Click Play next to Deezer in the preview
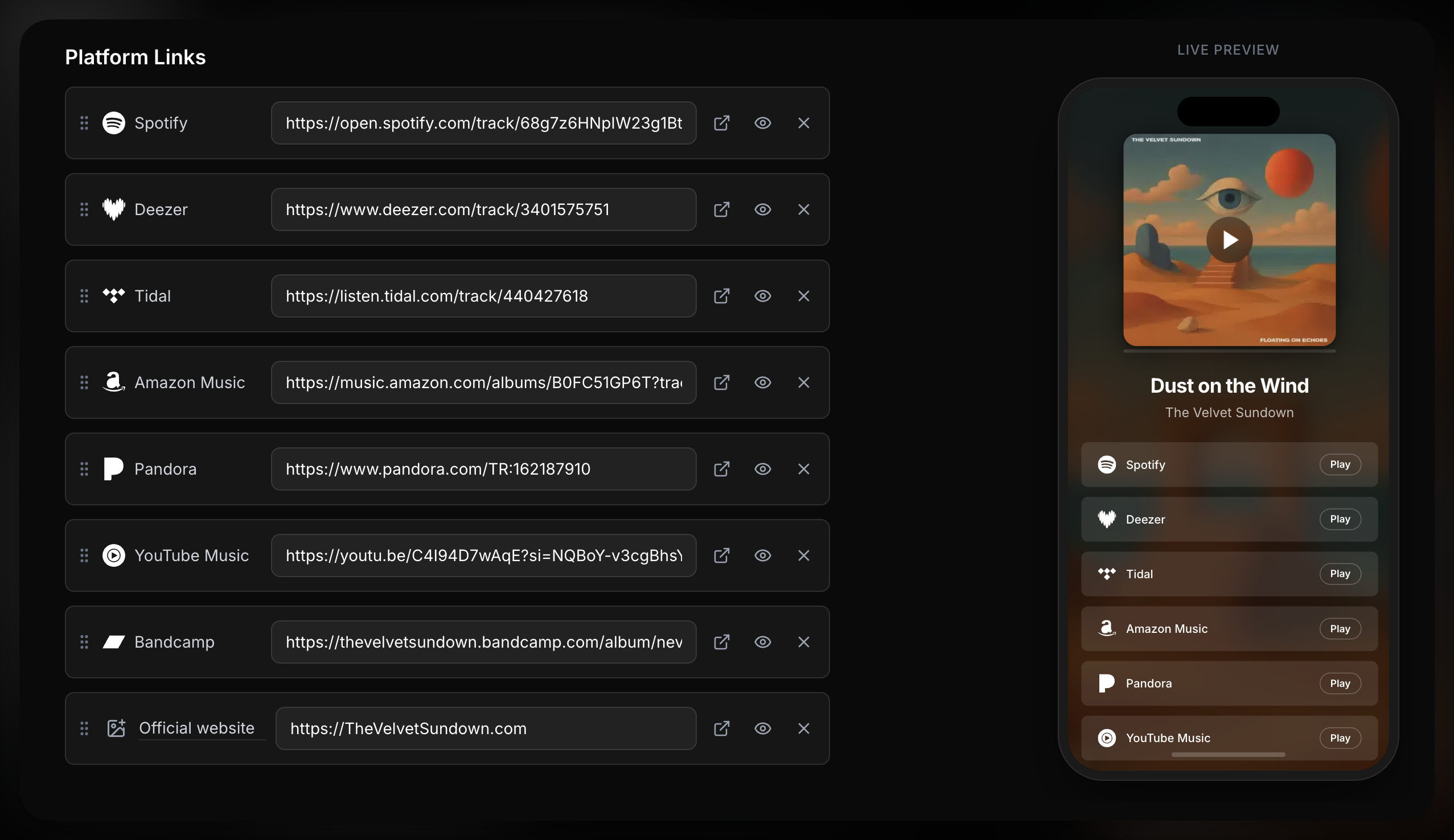1454x840 pixels. (x=1340, y=519)
